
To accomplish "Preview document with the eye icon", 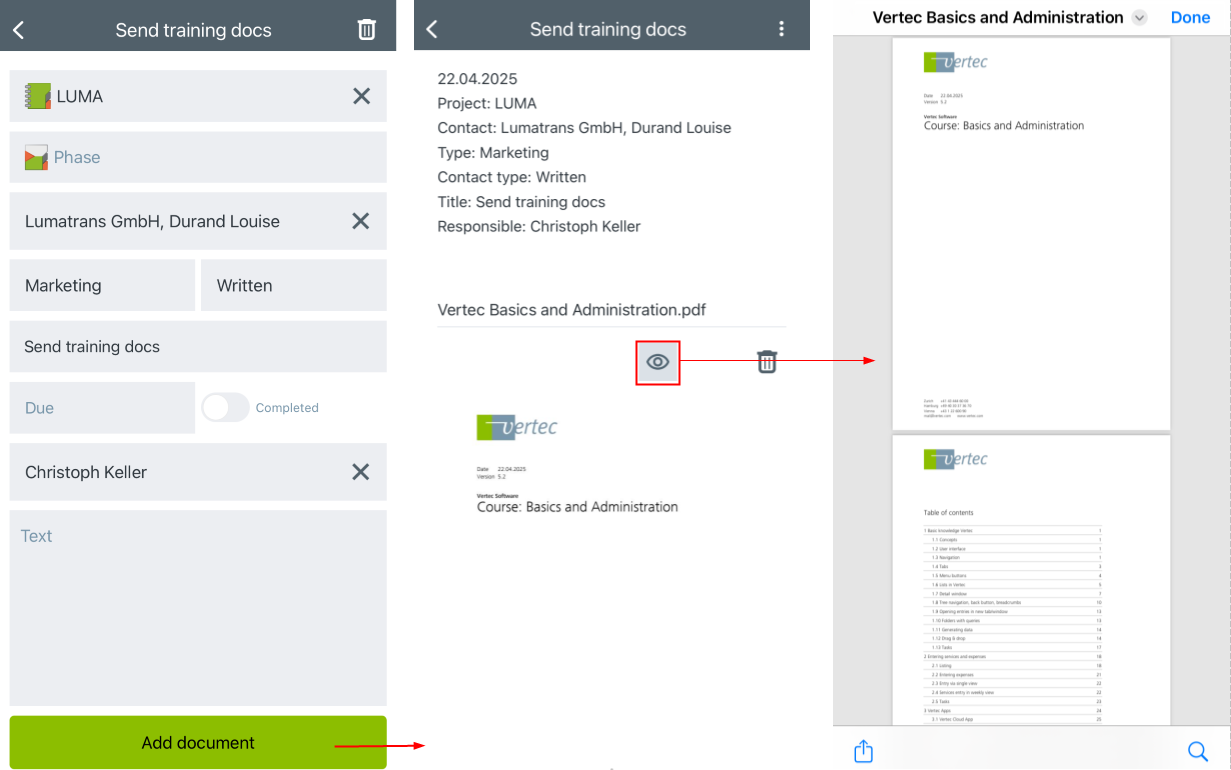I will [658, 362].
